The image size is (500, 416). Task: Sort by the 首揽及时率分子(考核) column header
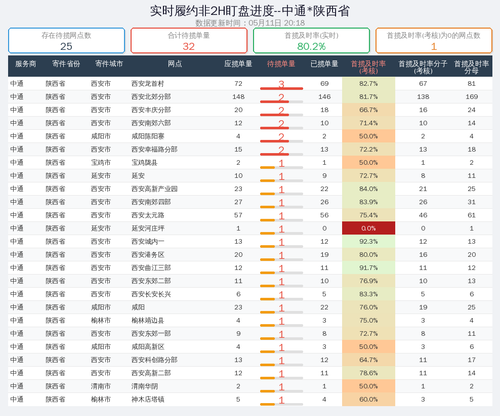tap(423, 67)
